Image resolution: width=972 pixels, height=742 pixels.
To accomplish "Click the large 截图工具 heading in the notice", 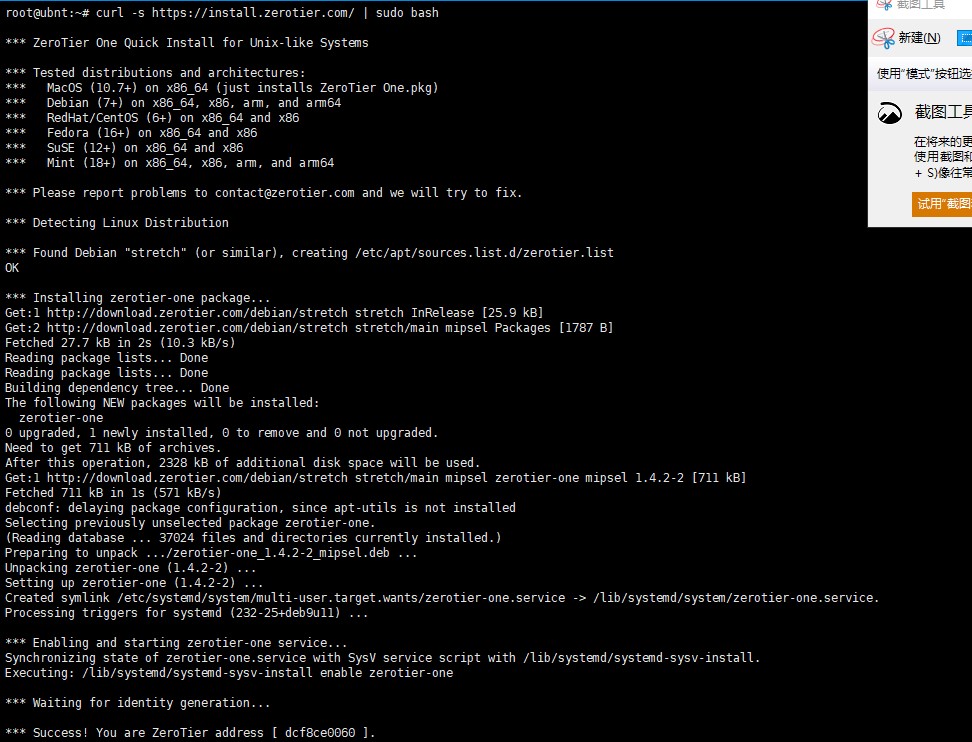I will pos(942,112).
